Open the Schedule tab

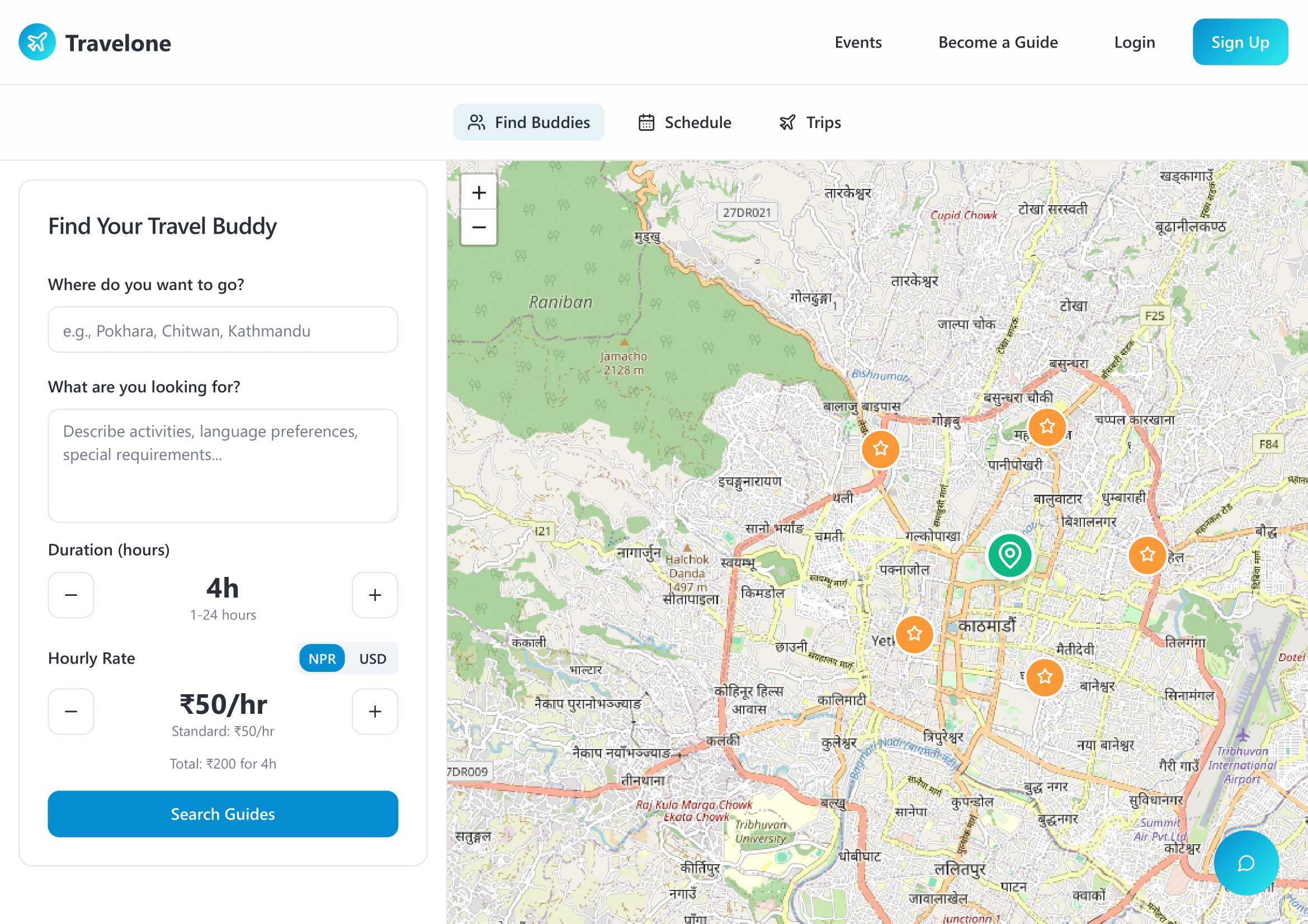685,122
